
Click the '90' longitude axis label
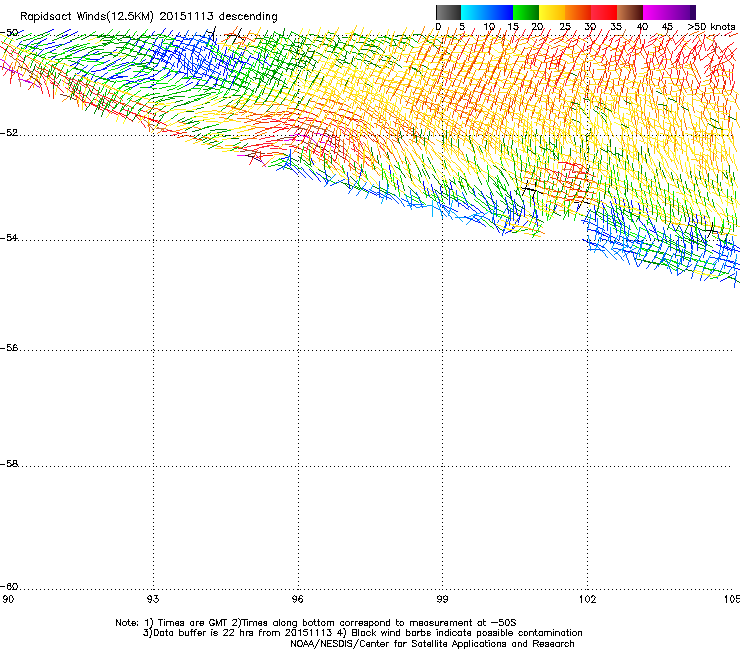click(8, 599)
